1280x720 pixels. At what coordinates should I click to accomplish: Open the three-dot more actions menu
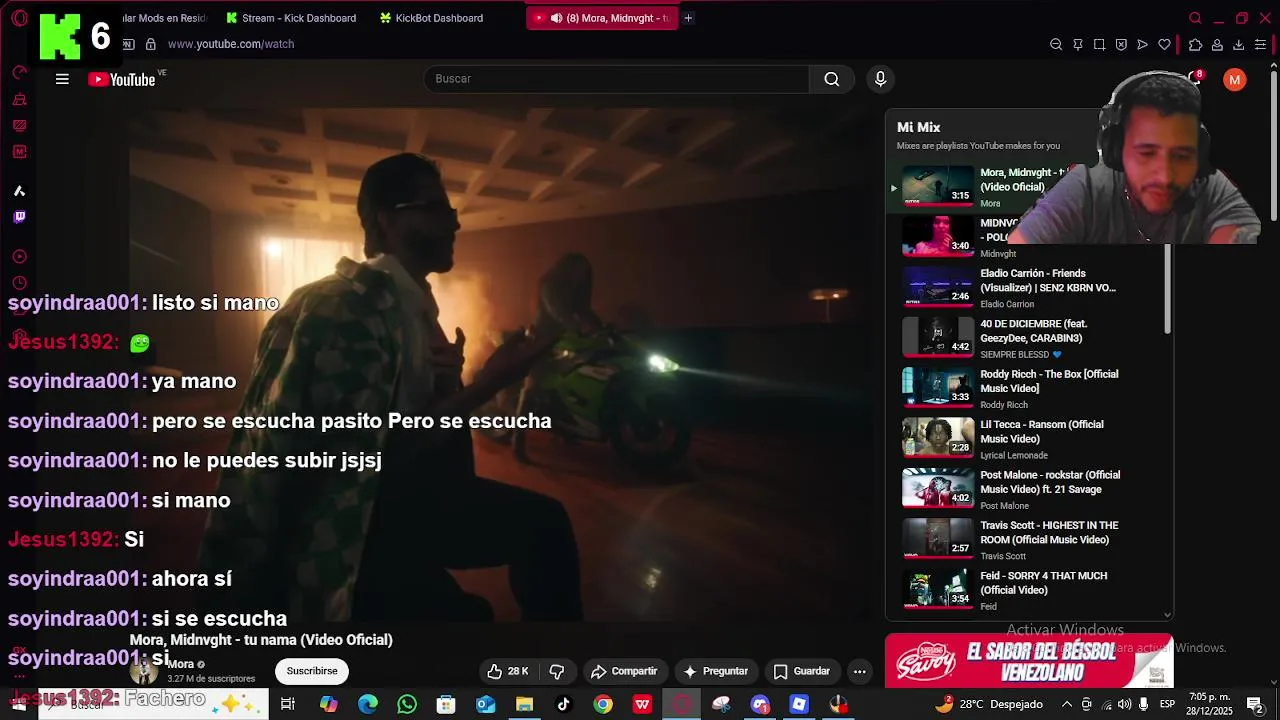859,671
